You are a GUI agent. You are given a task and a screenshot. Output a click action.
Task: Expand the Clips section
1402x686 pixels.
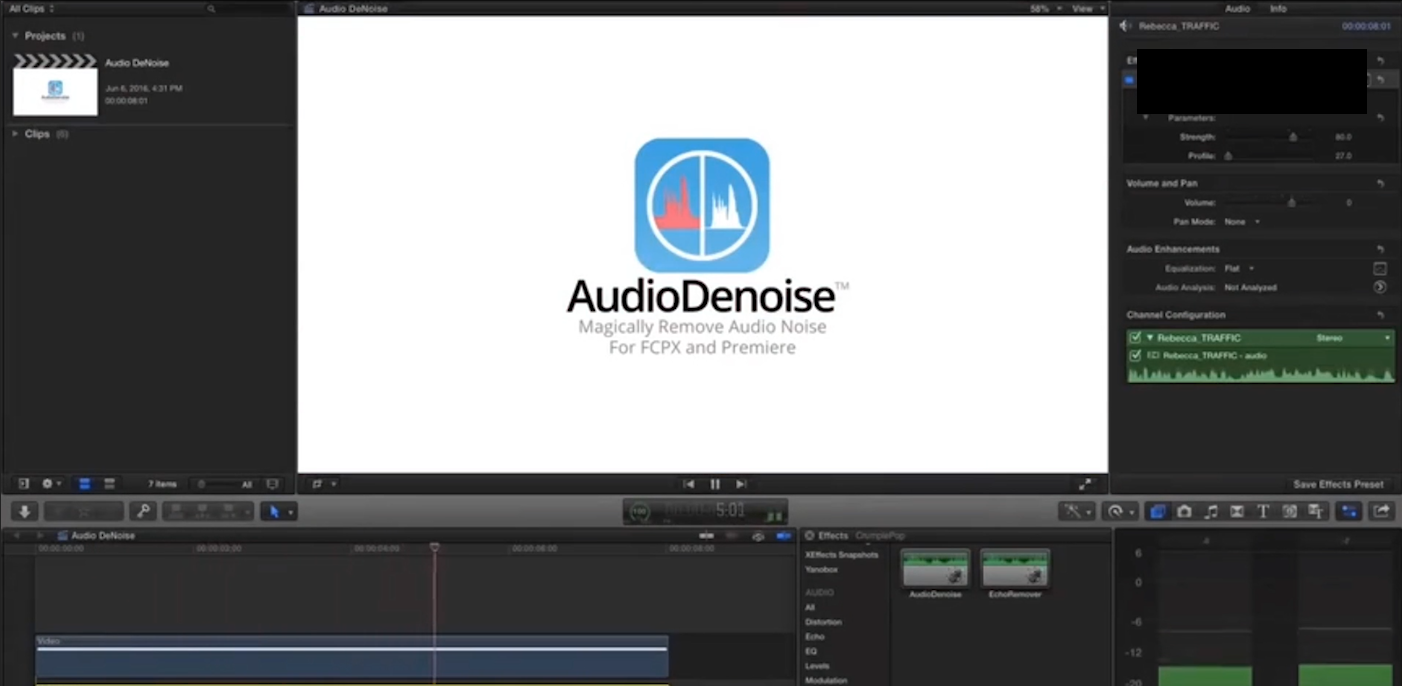[15, 134]
